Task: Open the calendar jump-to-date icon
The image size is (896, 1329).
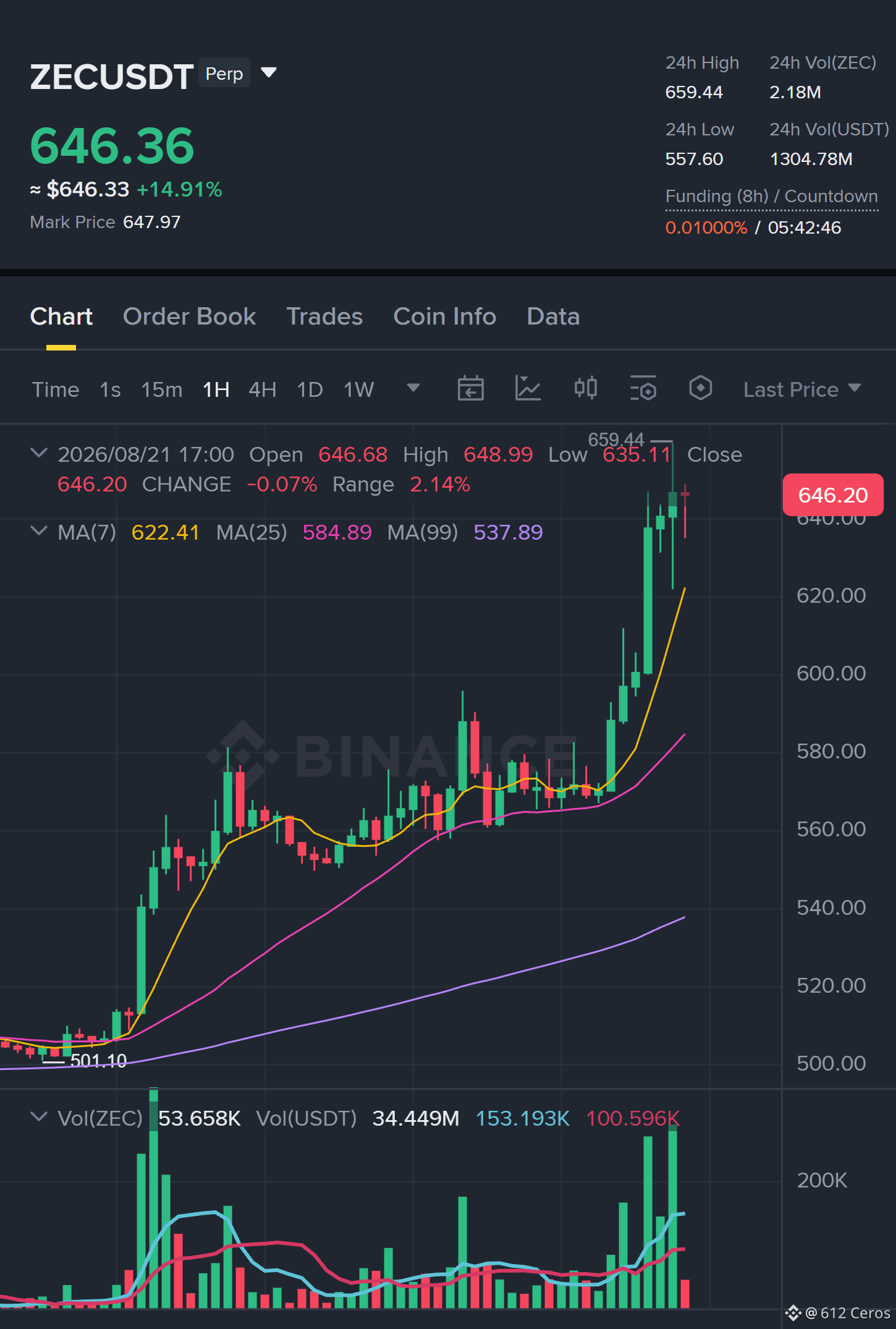Action: (470, 389)
